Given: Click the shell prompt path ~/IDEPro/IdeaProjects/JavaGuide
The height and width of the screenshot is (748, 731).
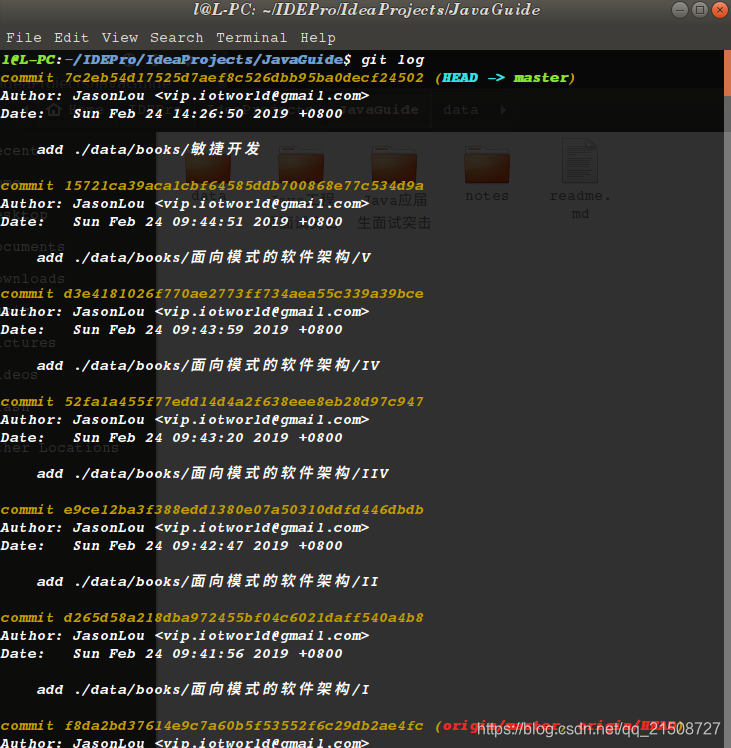Looking at the screenshot, I should [204, 60].
